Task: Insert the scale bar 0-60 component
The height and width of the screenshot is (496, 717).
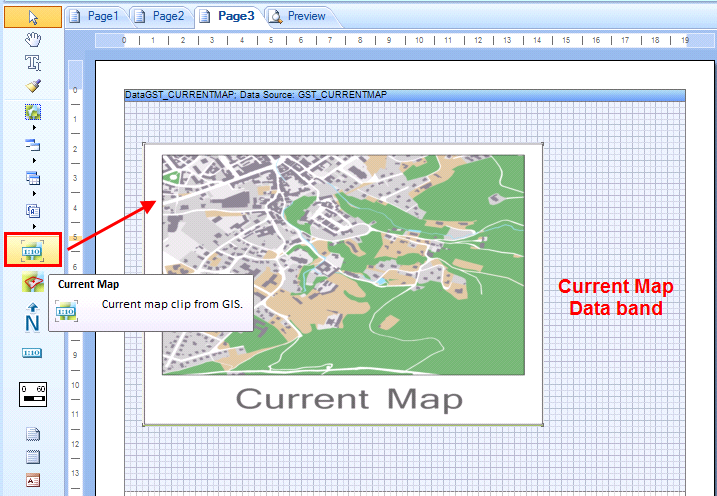Action: 32,393
